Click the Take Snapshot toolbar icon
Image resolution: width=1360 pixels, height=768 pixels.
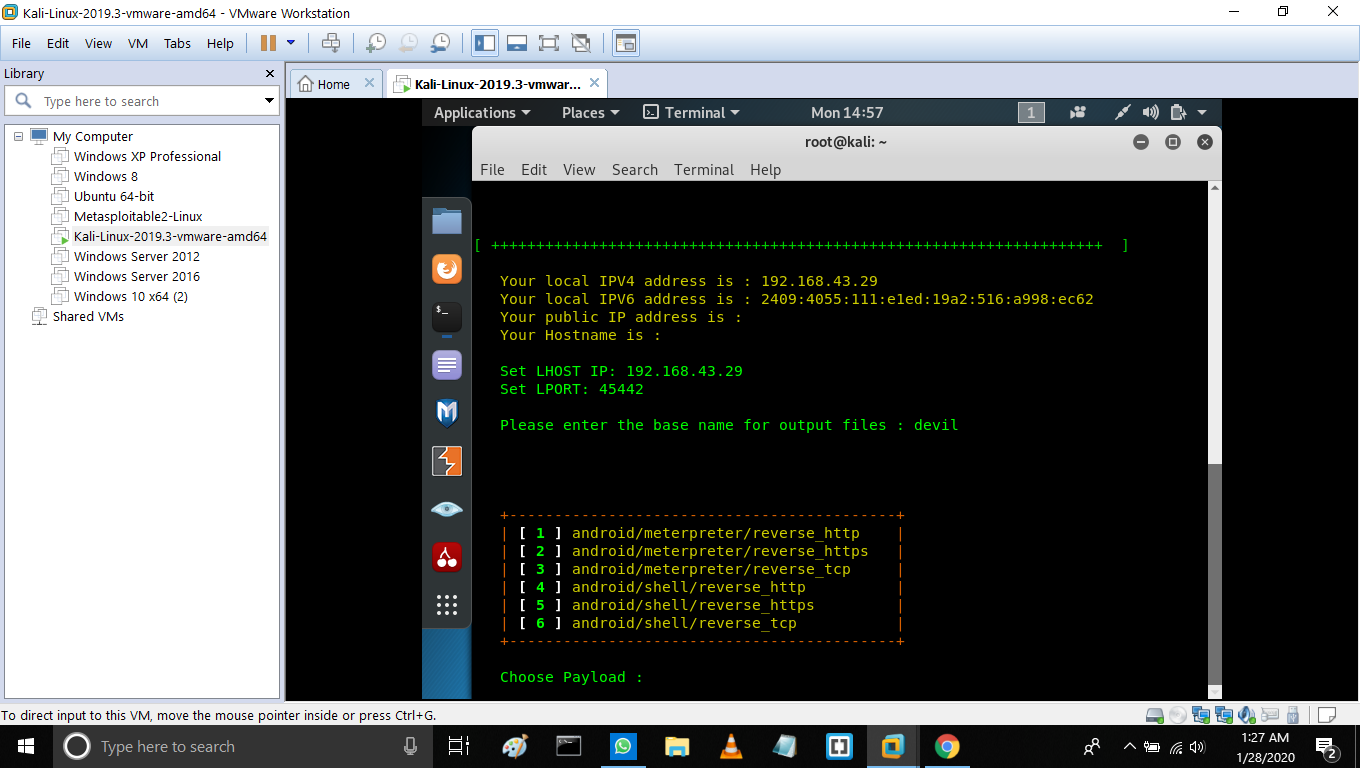(376, 43)
